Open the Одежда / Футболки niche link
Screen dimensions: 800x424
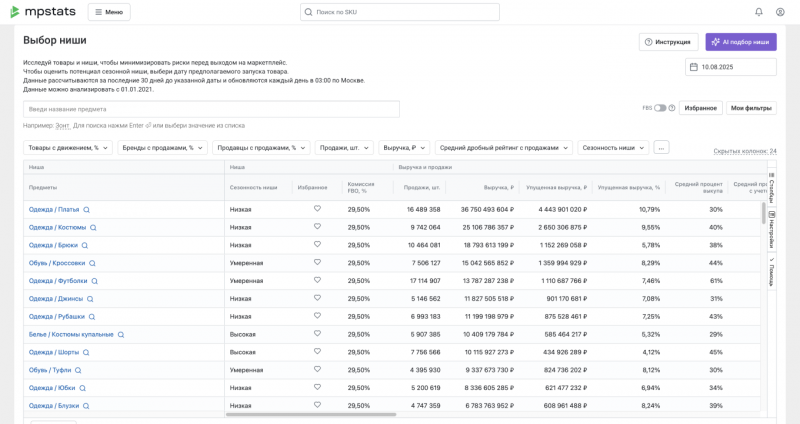point(58,281)
